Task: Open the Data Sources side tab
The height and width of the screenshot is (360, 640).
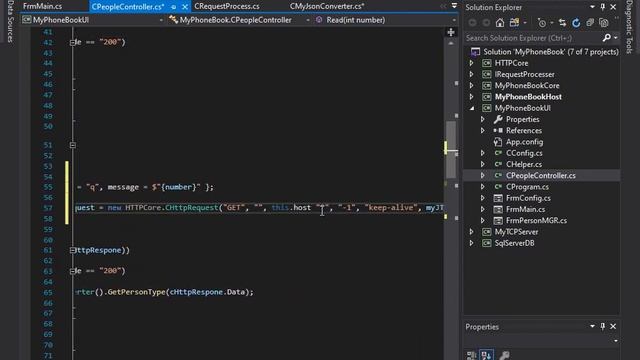Action: [10, 21]
